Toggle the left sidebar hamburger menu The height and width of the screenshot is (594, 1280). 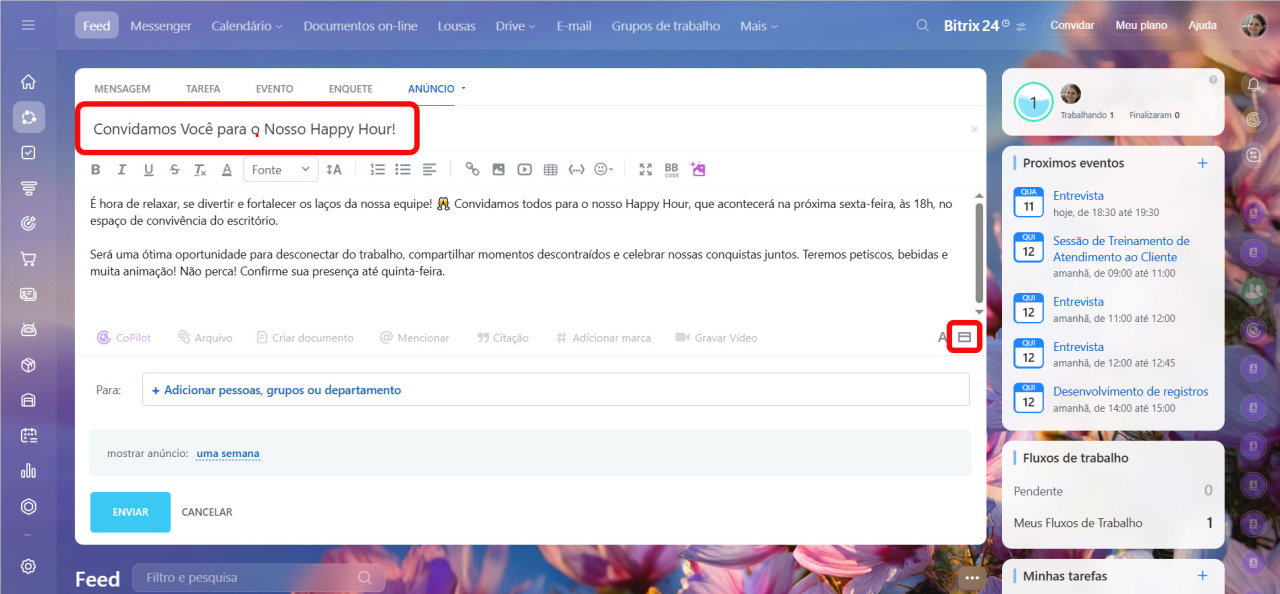click(x=28, y=25)
